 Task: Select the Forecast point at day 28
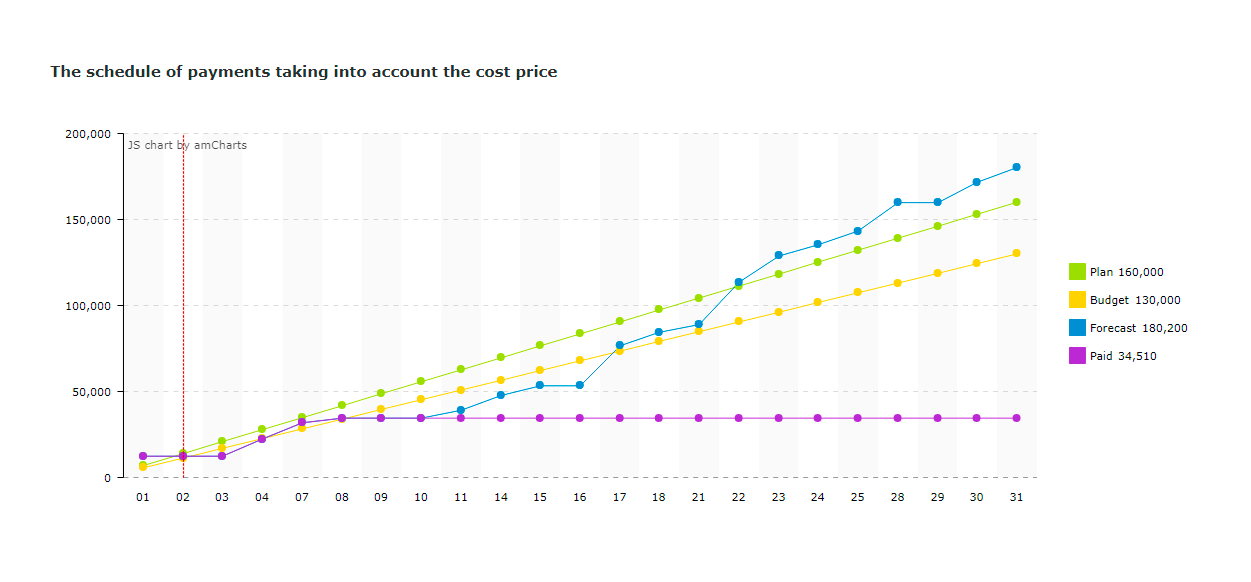tap(897, 202)
